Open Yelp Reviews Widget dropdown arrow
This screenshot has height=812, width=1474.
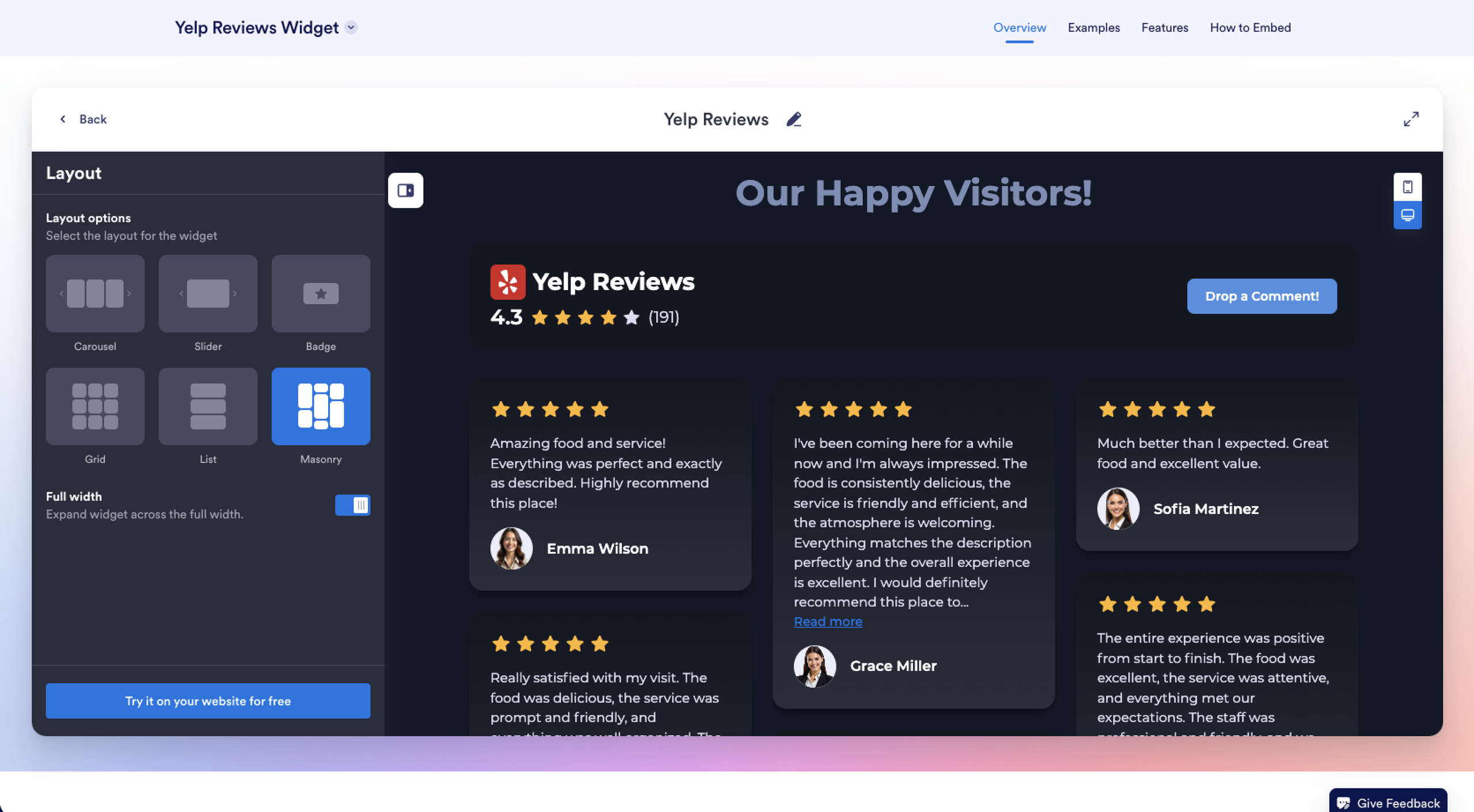(351, 28)
